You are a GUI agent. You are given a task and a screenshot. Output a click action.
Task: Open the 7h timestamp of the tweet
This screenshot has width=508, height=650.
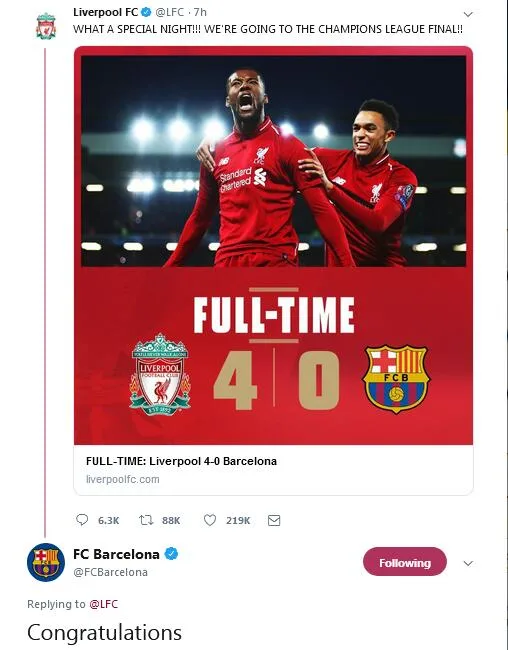click(200, 12)
